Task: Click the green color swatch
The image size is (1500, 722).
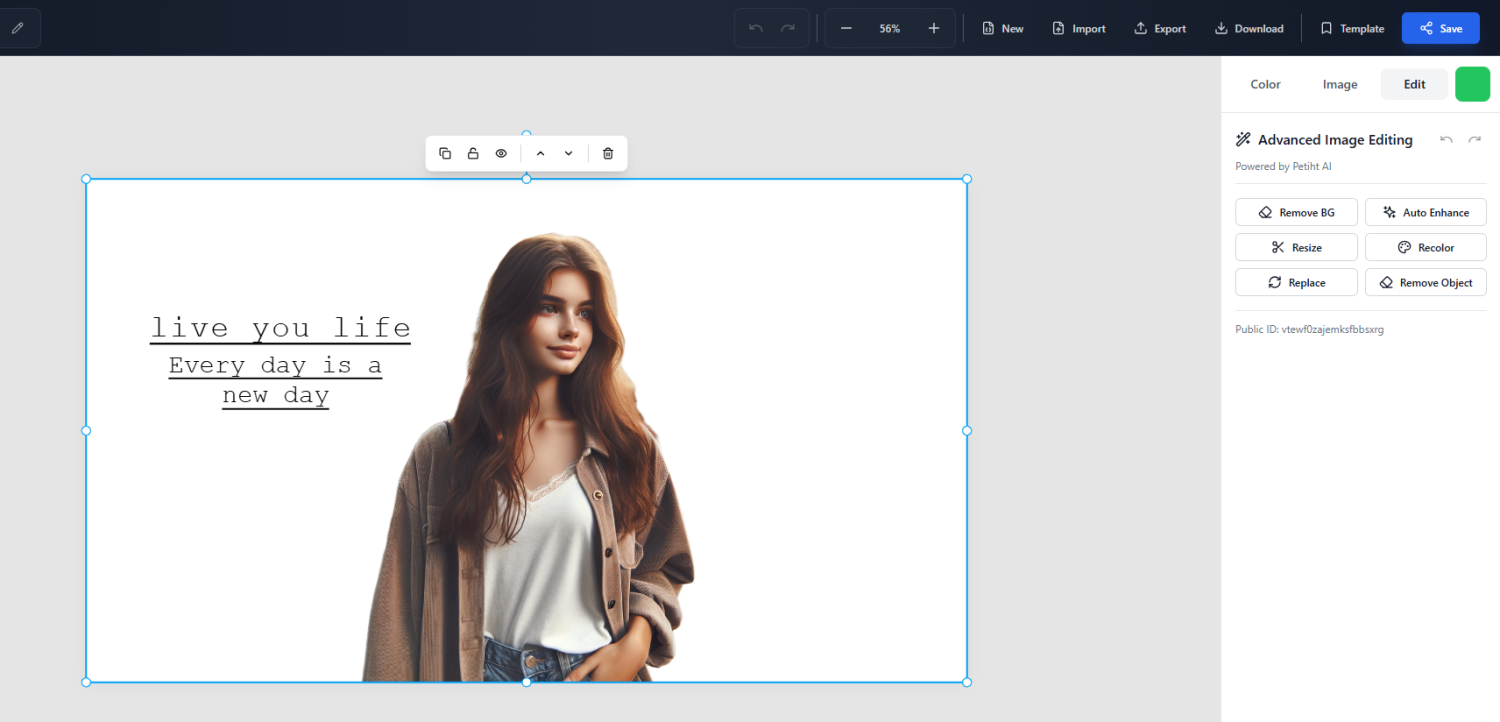Action: click(x=1472, y=84)
